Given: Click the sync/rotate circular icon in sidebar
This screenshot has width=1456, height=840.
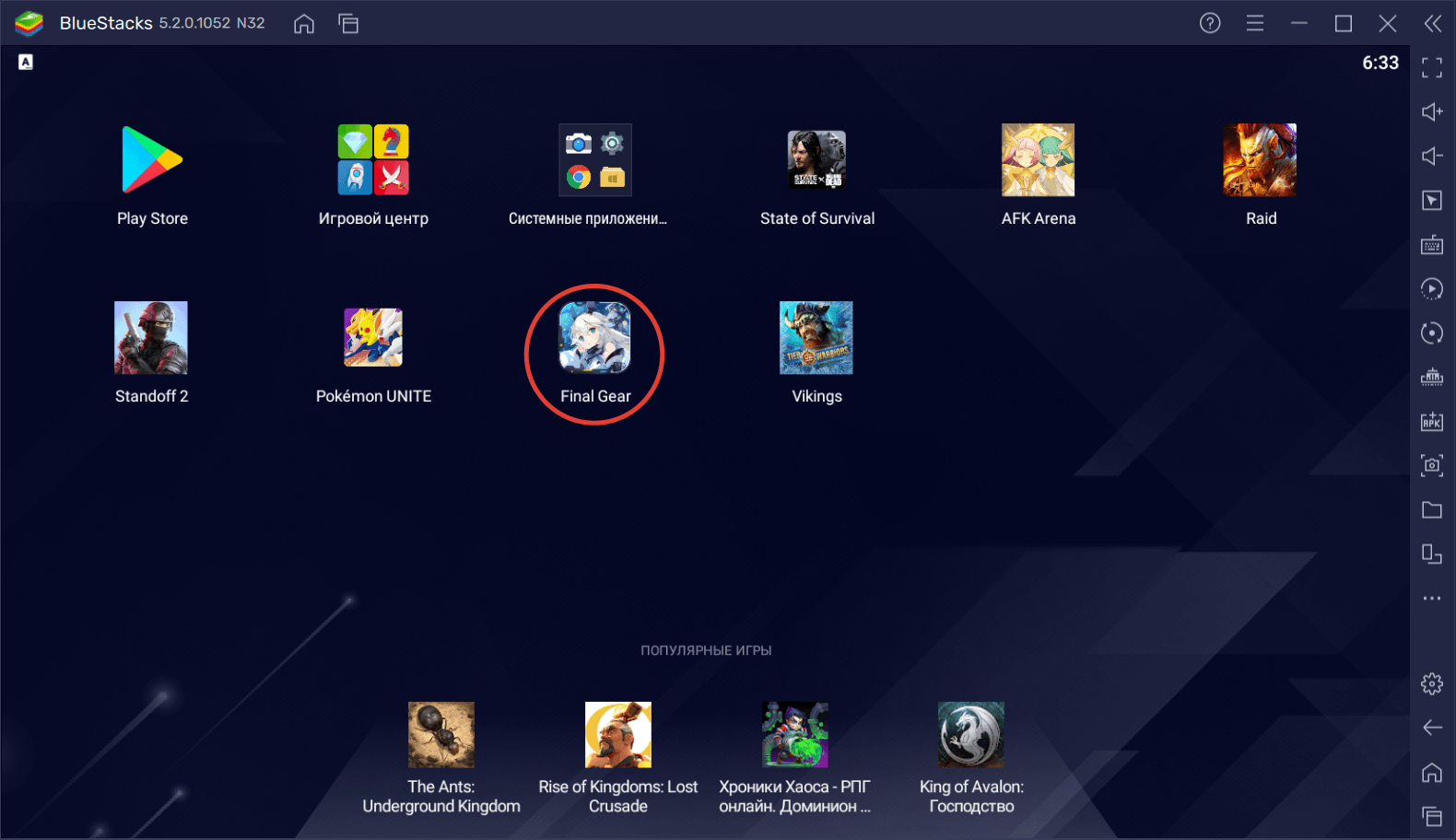Looking at the screenshot, I should click(1432, 332).
